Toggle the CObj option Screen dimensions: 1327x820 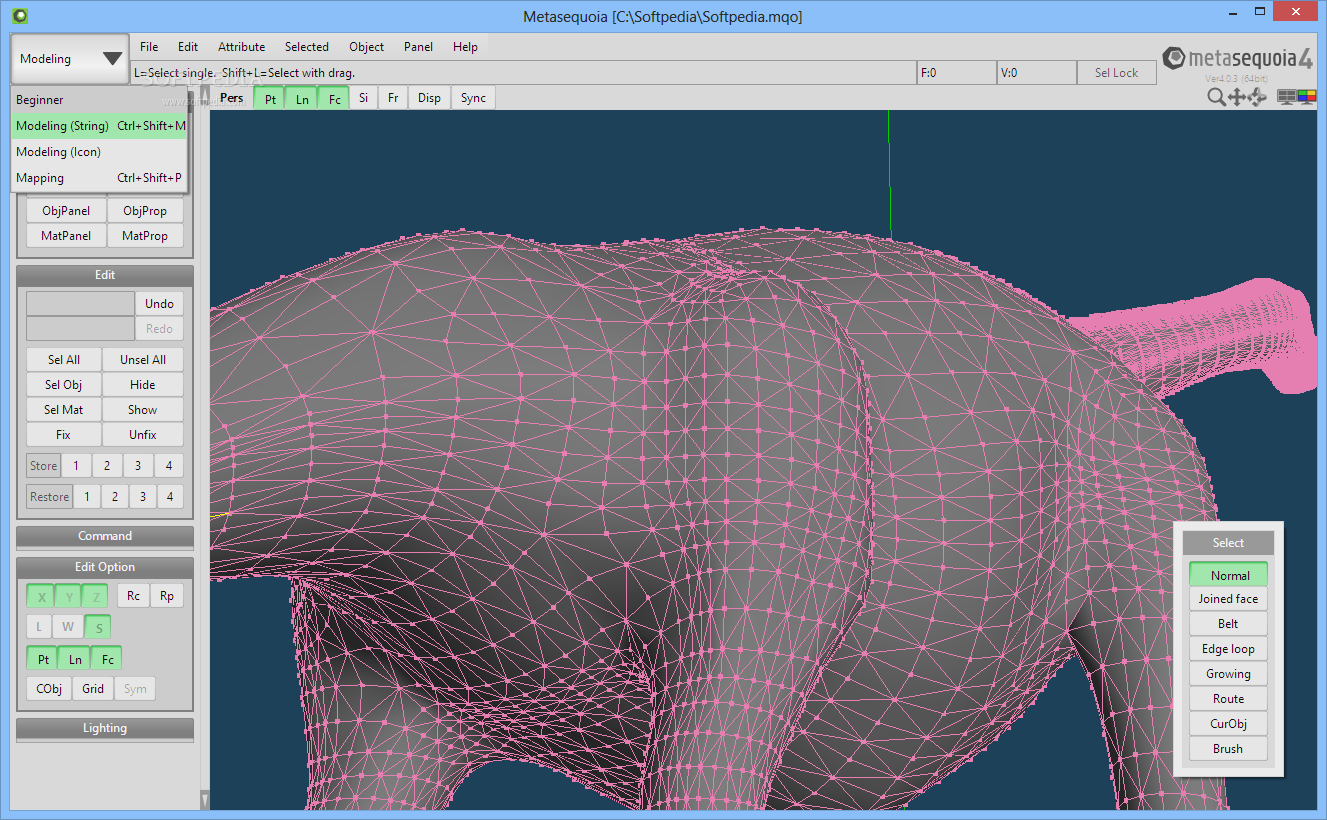pos(49,688)
